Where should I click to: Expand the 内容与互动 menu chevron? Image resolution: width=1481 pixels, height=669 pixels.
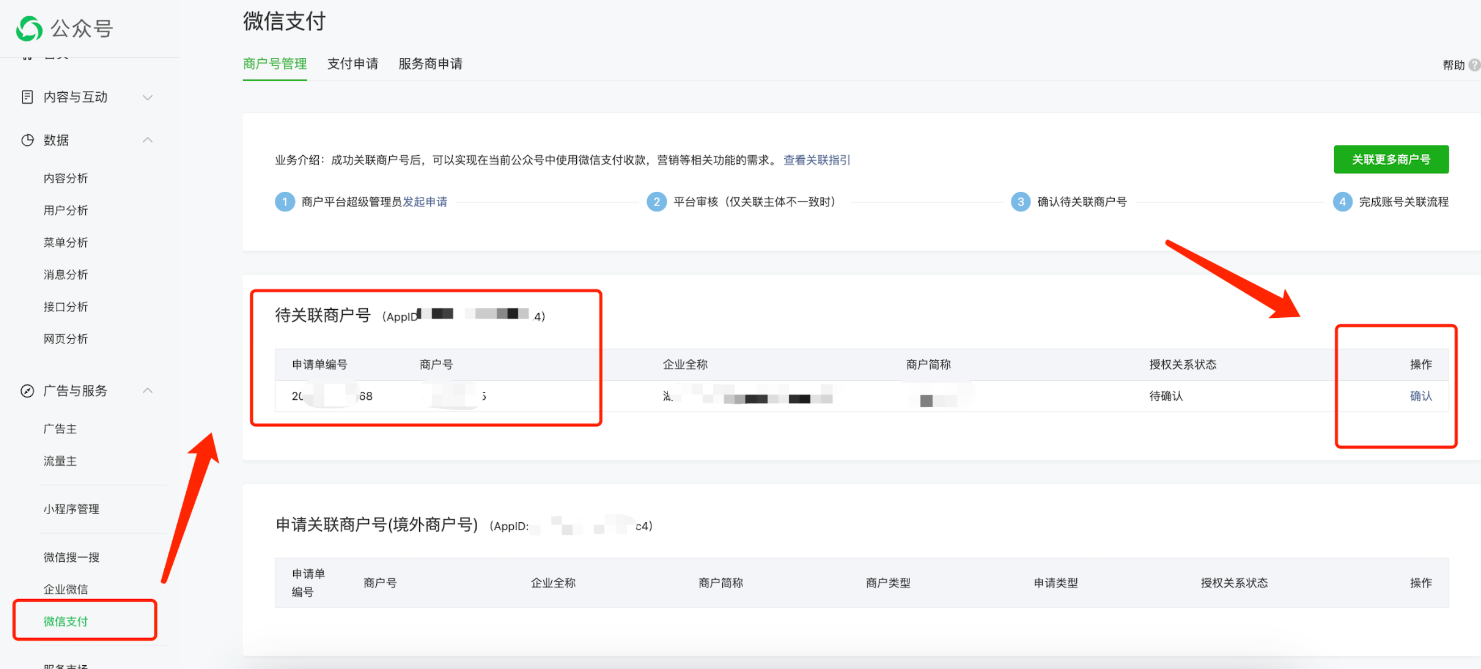[148, 97]
